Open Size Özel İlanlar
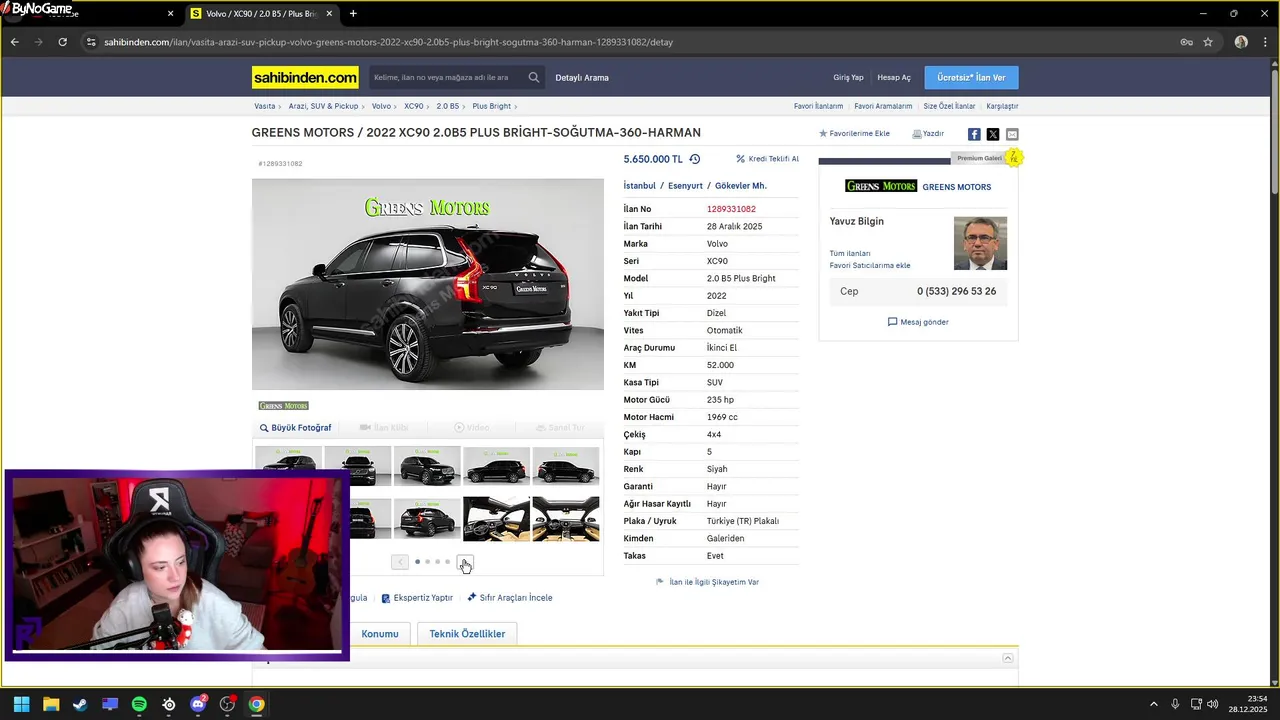The image size is (1280, 720). (x=949, y=106)
